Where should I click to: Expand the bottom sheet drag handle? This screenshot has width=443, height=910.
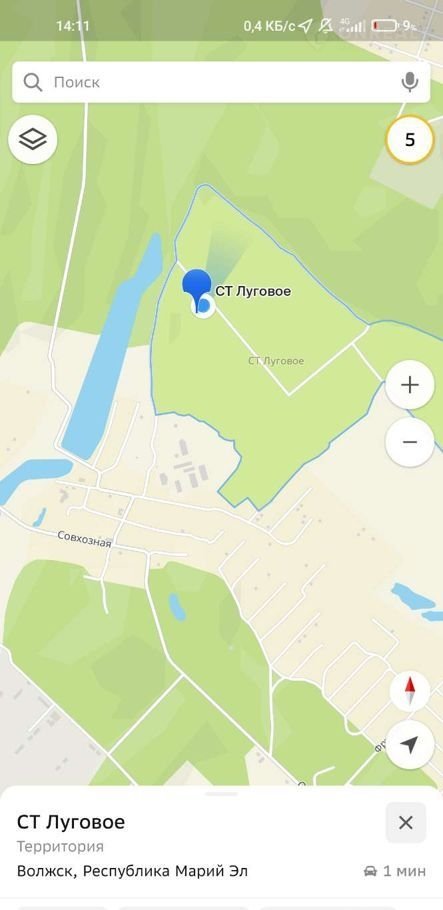click(x=221, y=793)
